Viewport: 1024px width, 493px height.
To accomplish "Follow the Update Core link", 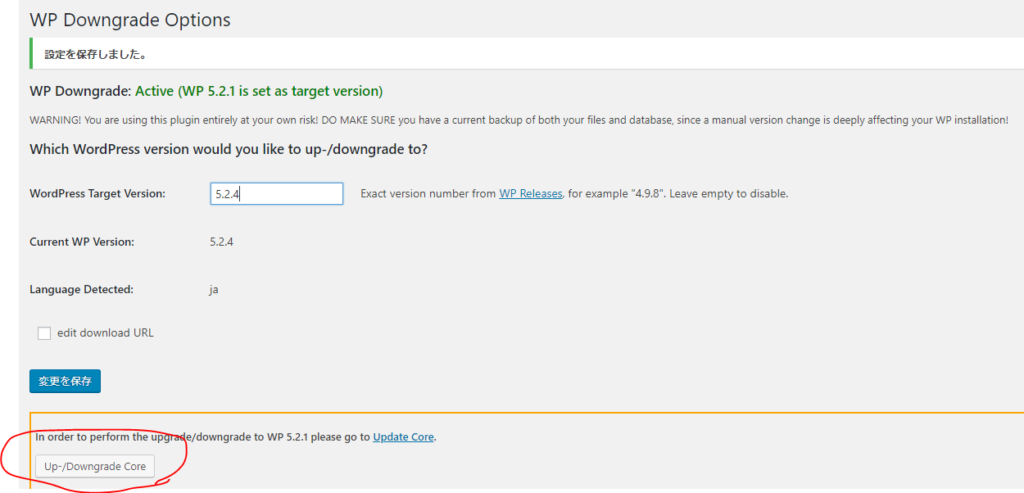I will click(403, 437).
